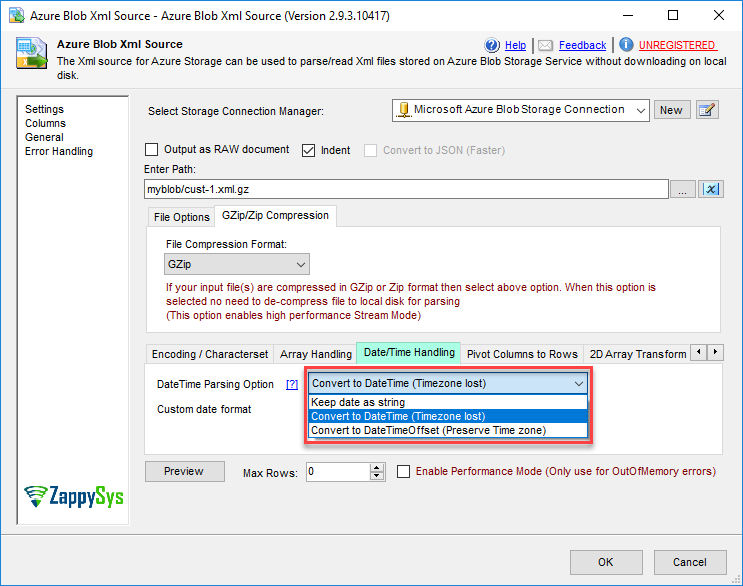Open Array Handling tab

(x=316, y=354)
